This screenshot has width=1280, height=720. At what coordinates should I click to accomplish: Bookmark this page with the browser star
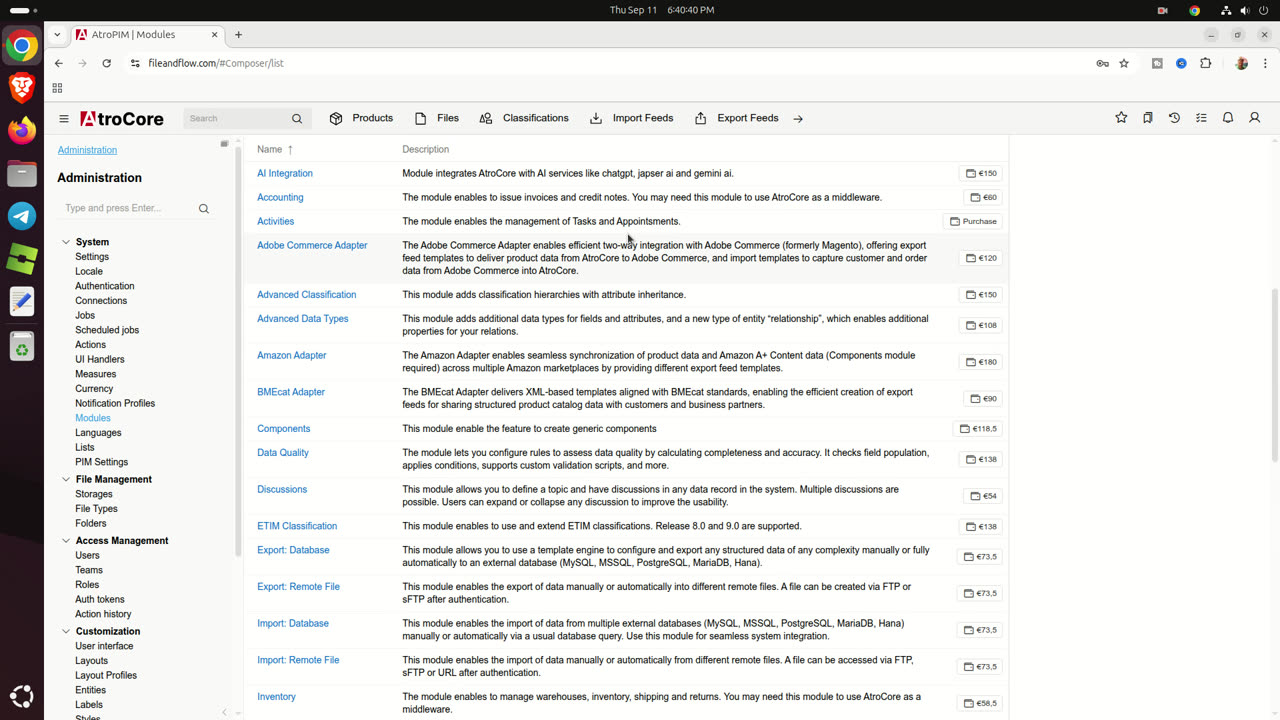[x=1124, y=63]
